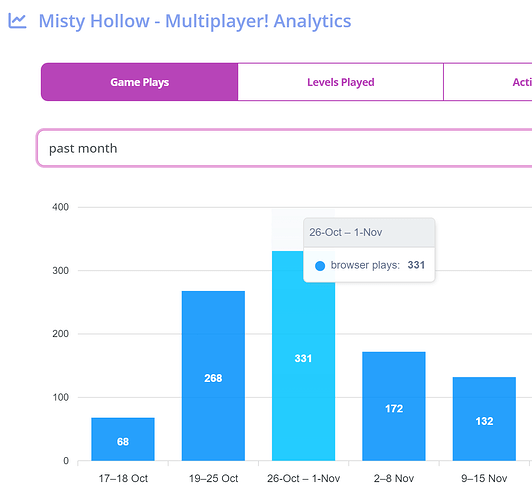Select the 19–25 Oct bar showing 268
Image resolution: width=532 pixels, height=500 pixels.
[x=213, y=376]
